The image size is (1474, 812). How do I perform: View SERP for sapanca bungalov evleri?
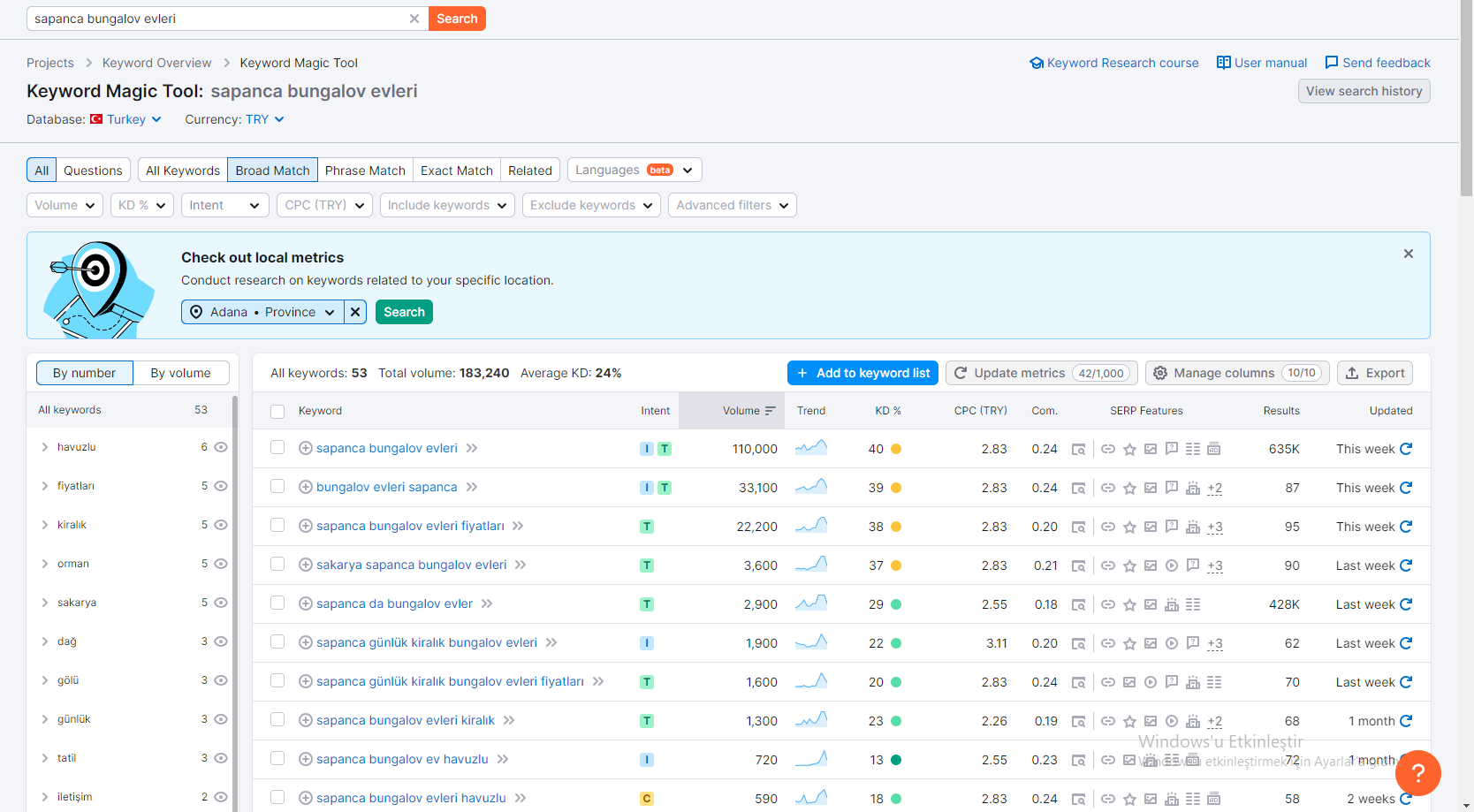[1078, 449]
